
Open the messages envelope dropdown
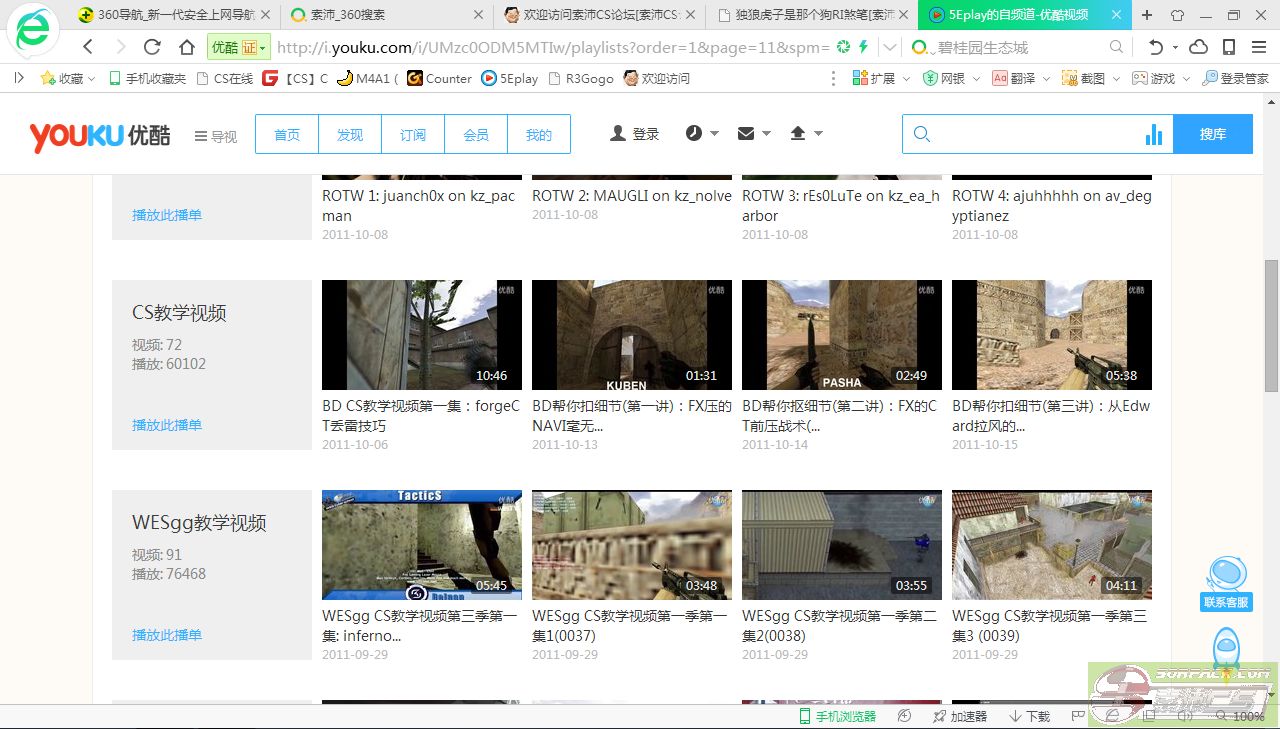pyautogui.click(x=754, y=133)
